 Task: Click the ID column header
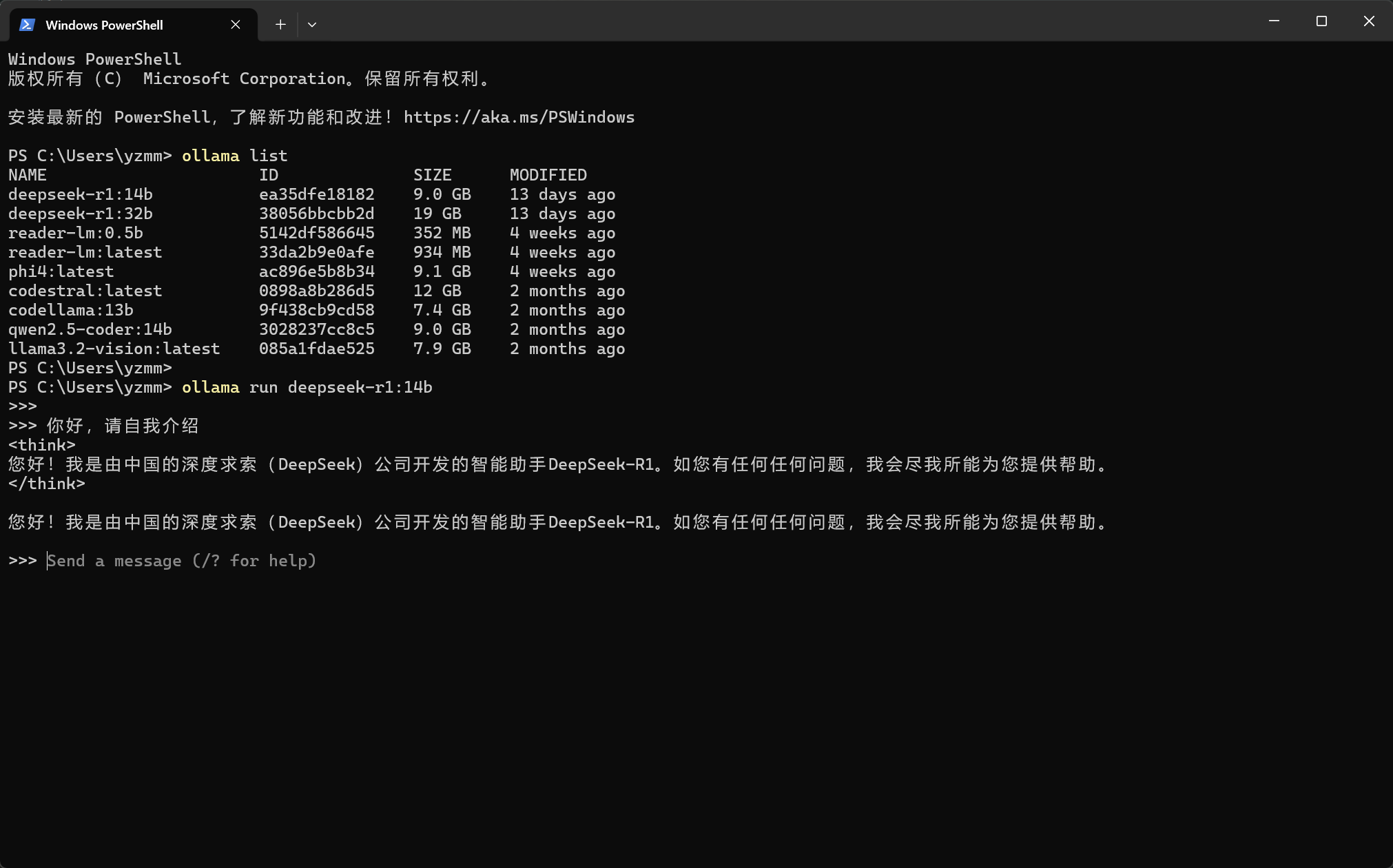coord(269,175)
